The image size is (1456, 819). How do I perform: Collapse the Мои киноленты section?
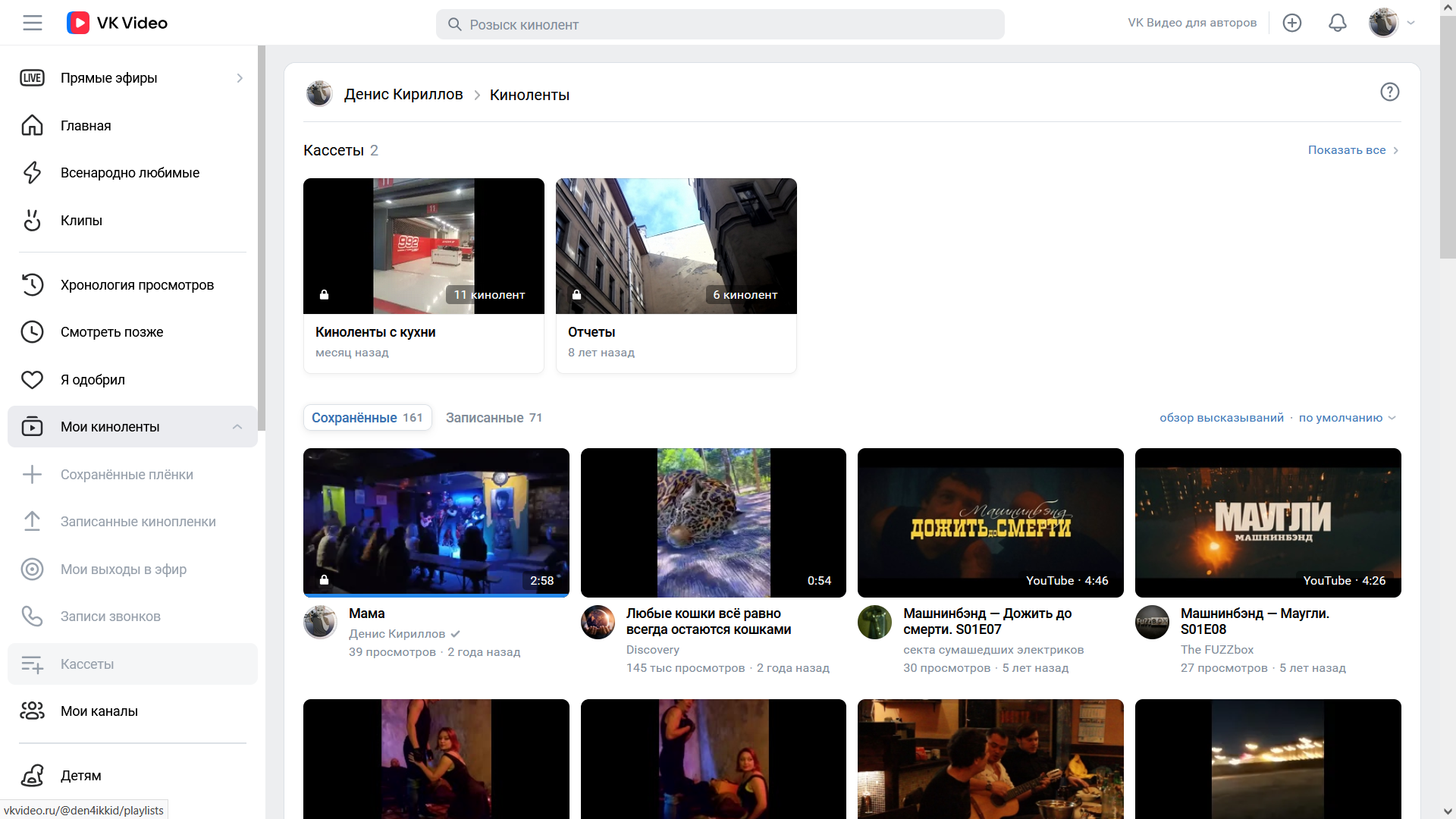point(237,427)
